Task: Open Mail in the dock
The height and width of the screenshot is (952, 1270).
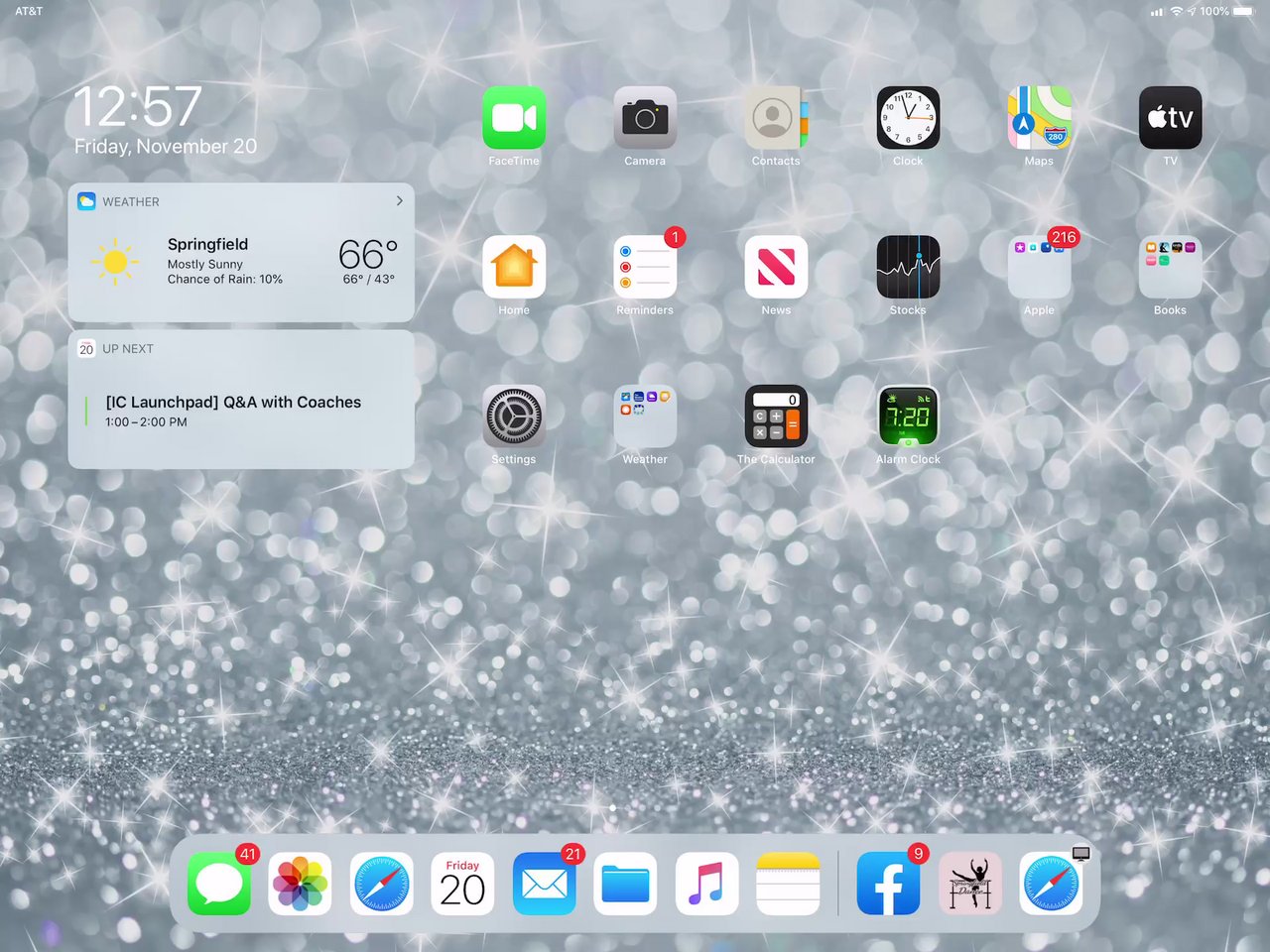Action: tap(544, 884)
